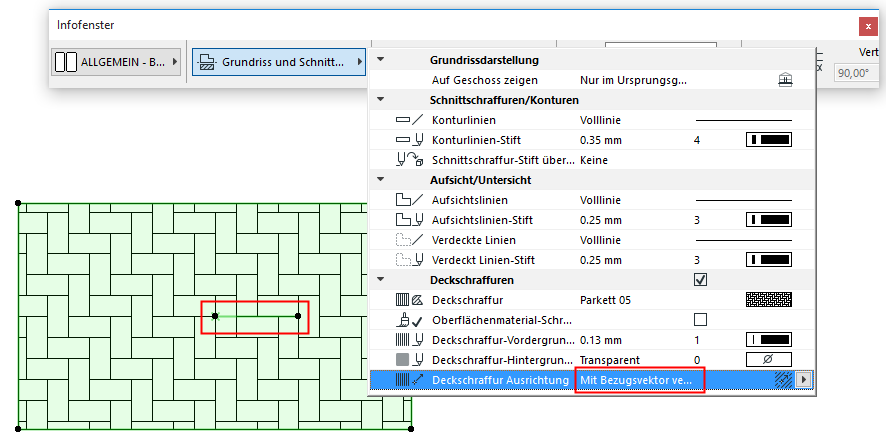
Task: Click the right endpoint of the hatch vector handle
Action: click(x=298, y=316)
